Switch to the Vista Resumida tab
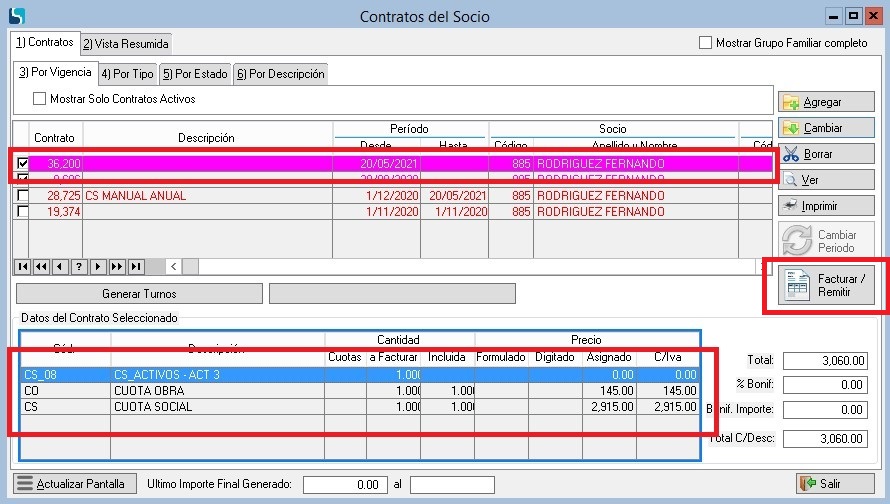Image resolution: width=890 pixels, height=504 pixels. pos(126,44)
